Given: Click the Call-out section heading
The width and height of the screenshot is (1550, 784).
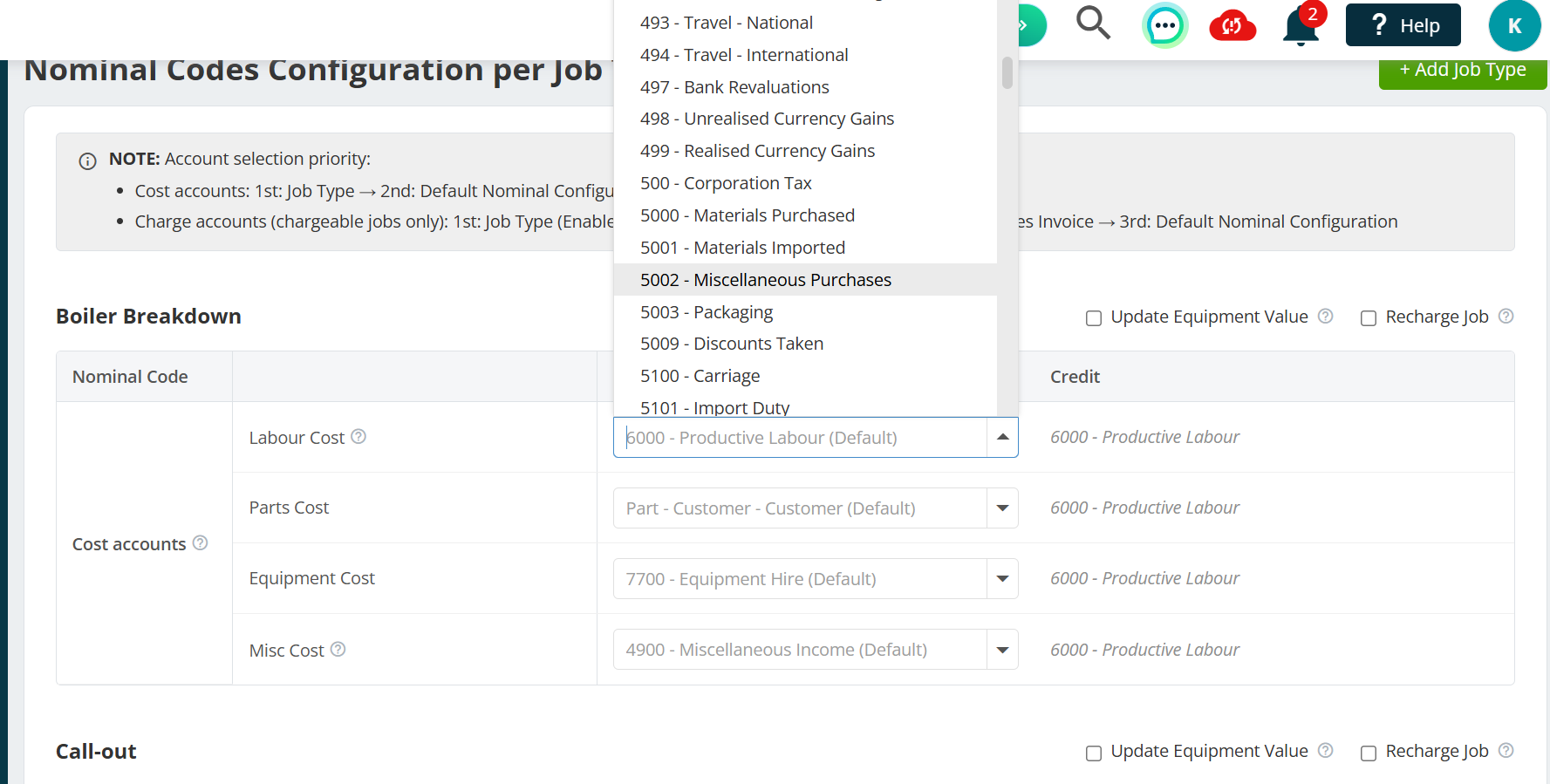Looking at the screenshot, I should (96, 751).
